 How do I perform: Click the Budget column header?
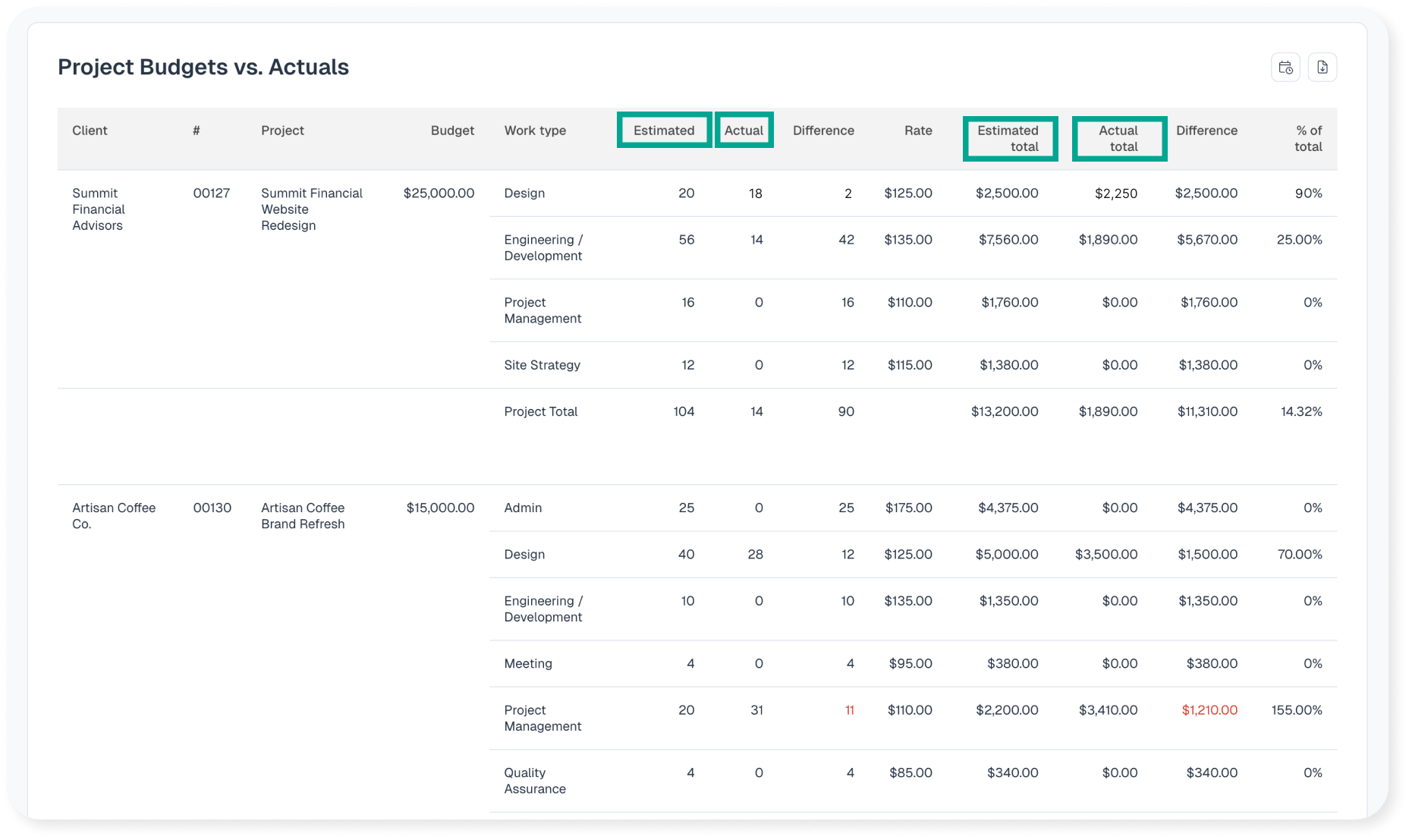point(452,131)
